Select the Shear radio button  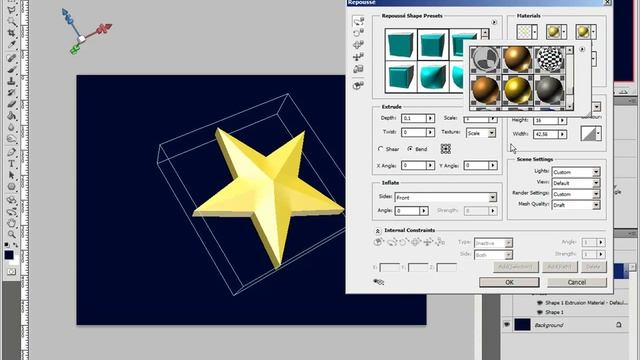380,149
